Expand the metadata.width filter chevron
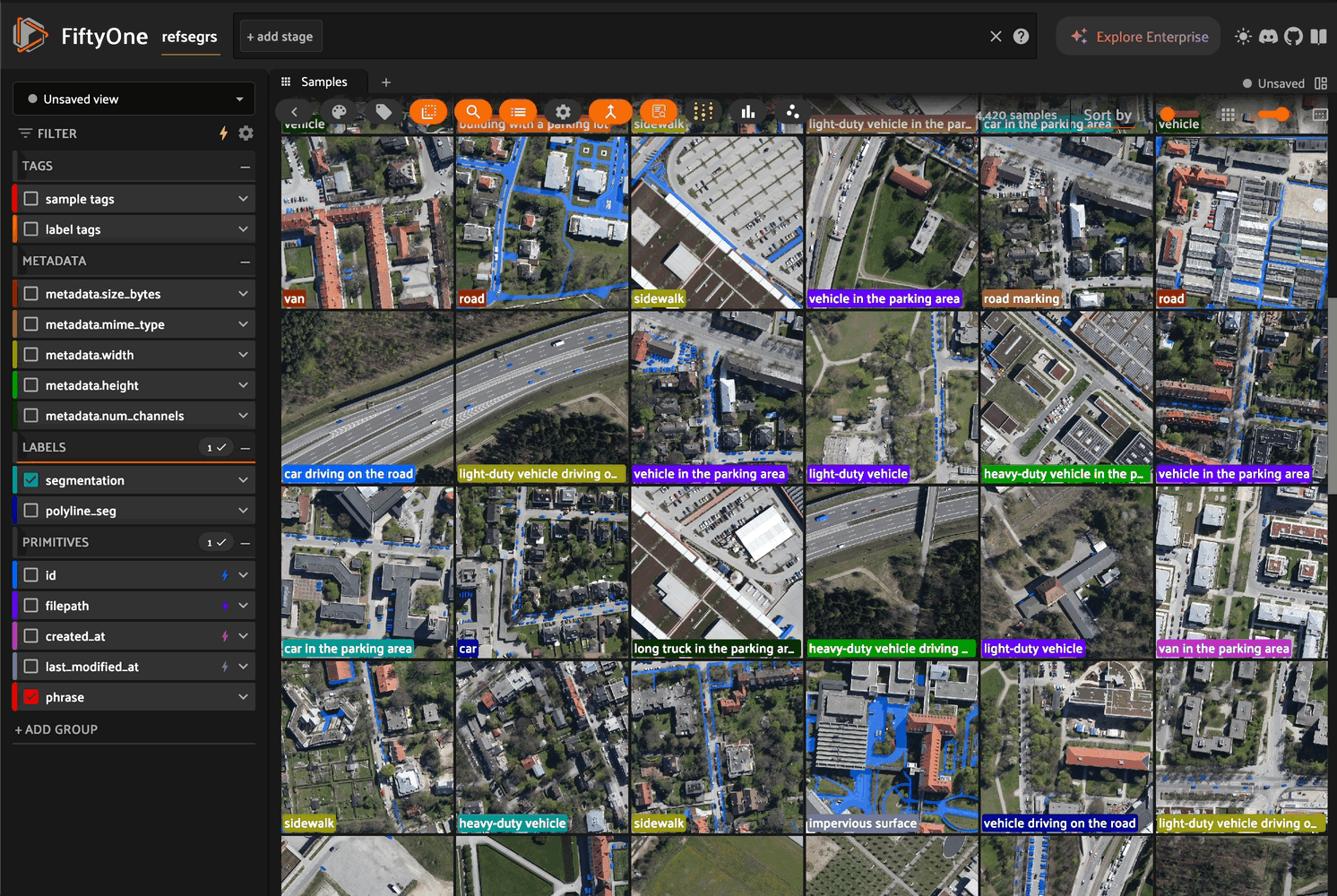Screen dimensions: 1337x896 click(243, 355)
